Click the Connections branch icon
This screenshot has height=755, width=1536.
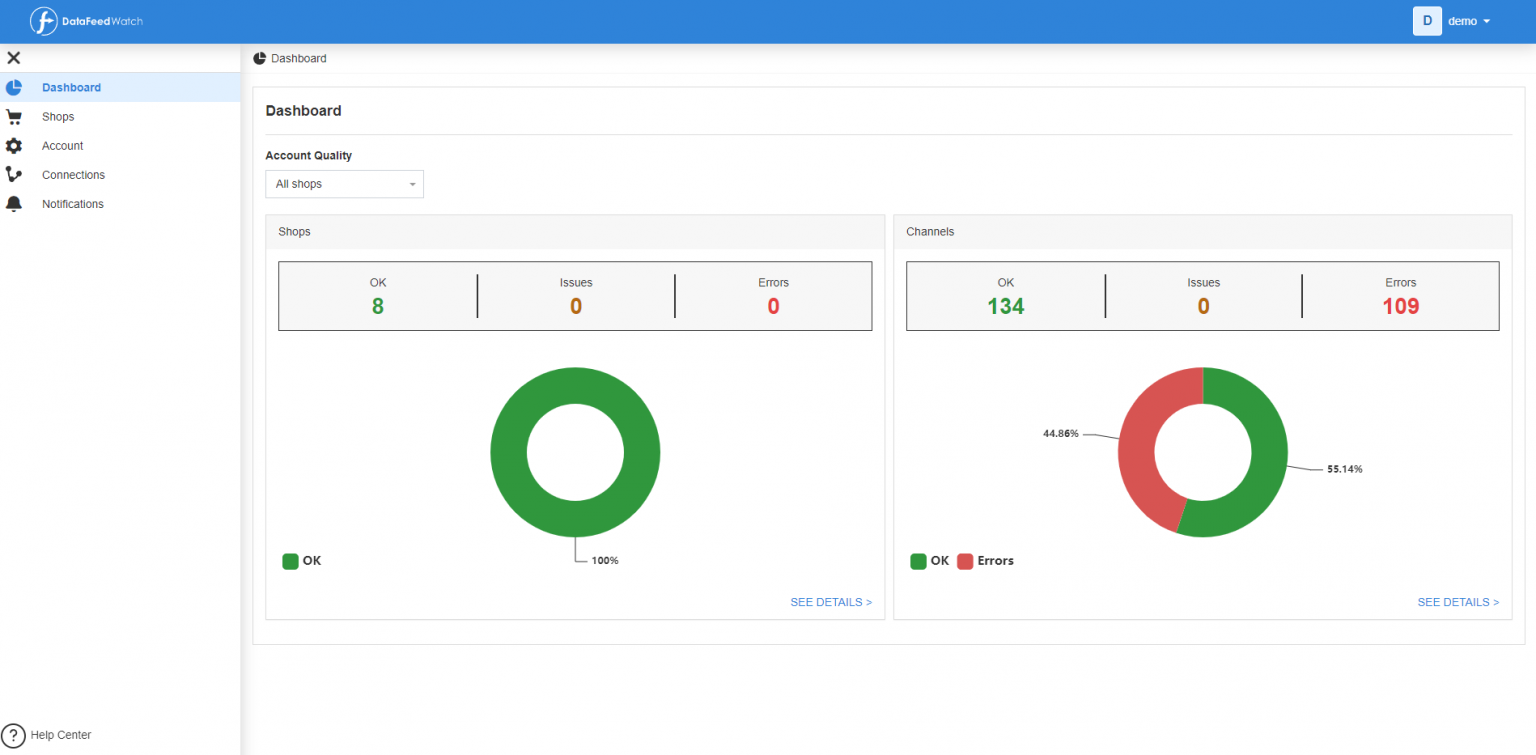point(14,174)
